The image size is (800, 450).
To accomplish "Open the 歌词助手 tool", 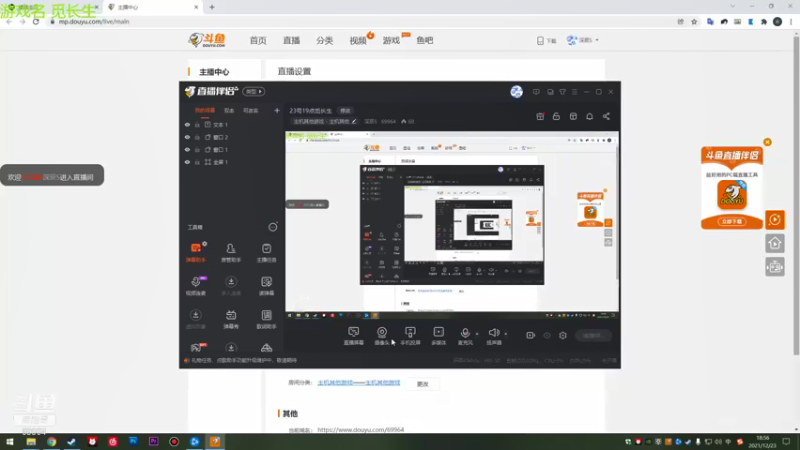I will click(x=266, y=319).
